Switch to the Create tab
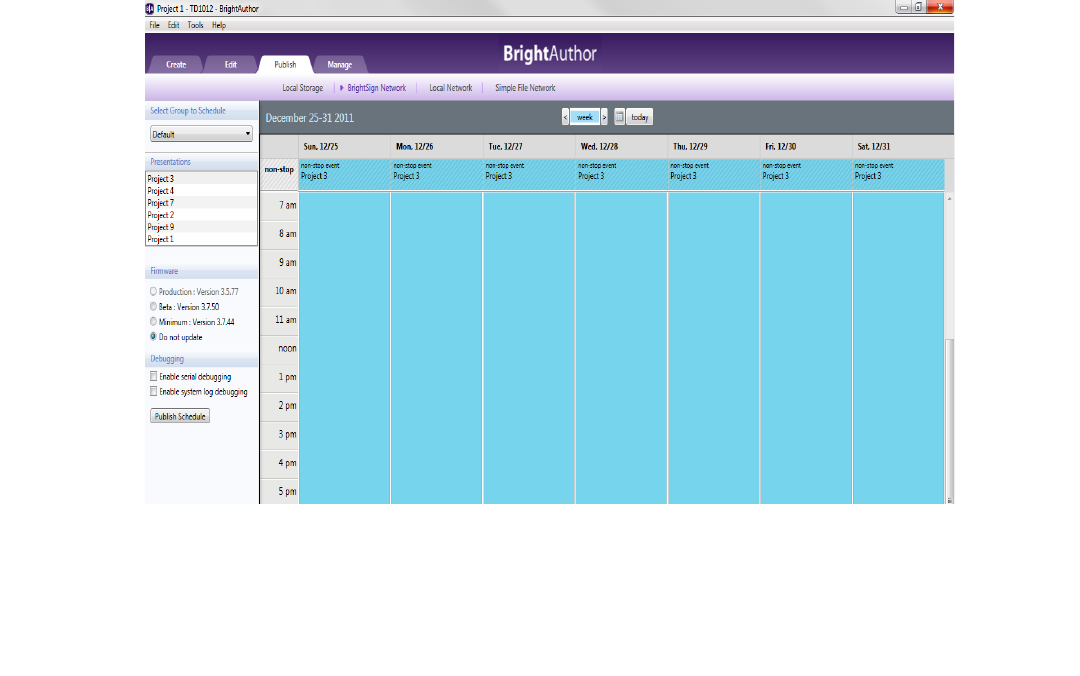Viewport: 1080px width, 676px height. [x=176, y=64]
